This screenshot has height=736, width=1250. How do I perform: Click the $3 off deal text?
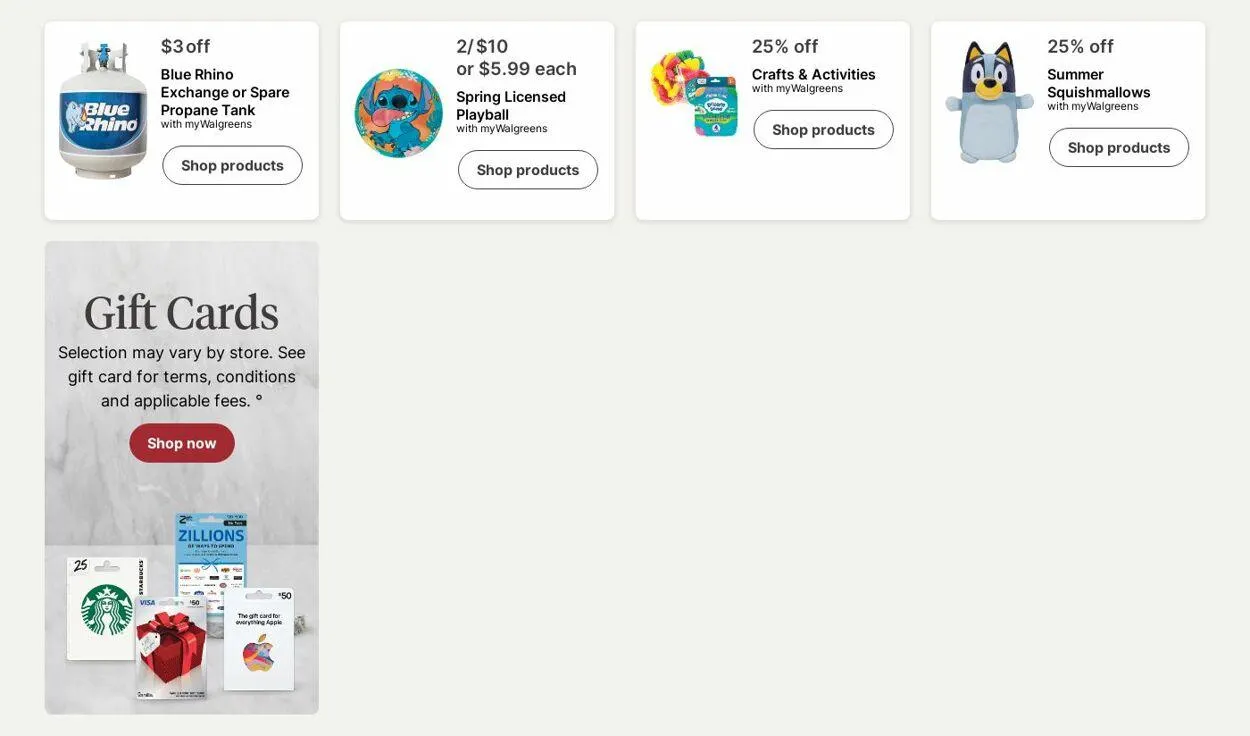coord(185,46)
